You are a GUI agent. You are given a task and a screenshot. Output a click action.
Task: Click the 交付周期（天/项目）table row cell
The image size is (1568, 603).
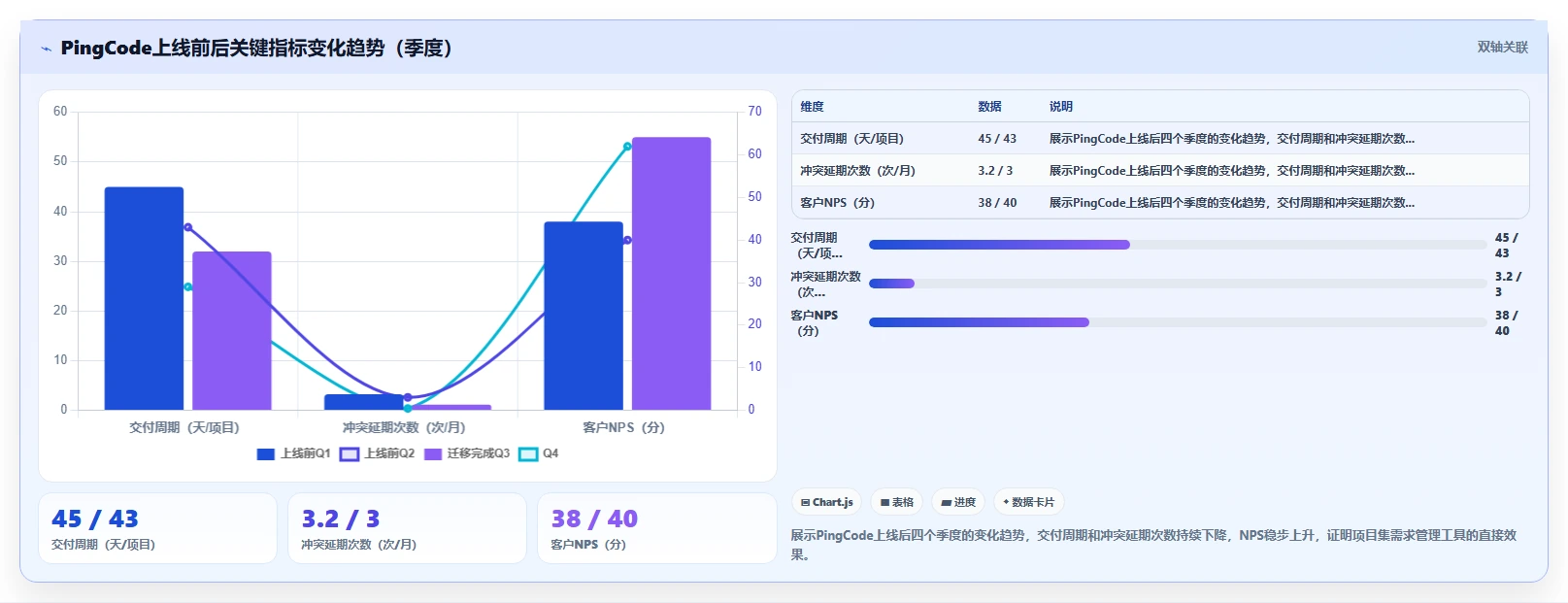pyautogui.click(x=851, y=139)
